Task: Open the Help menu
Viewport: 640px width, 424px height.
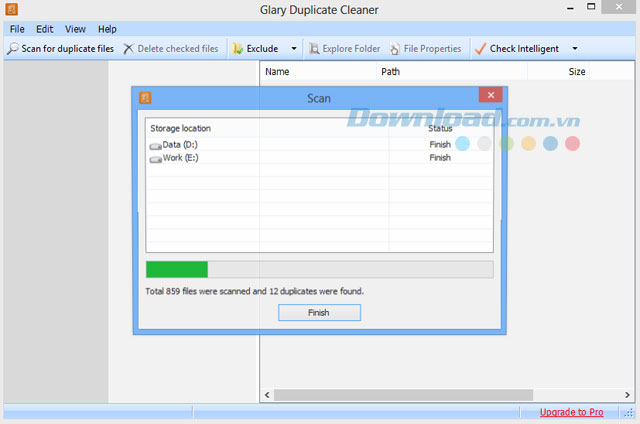Action: coord(107,29)
